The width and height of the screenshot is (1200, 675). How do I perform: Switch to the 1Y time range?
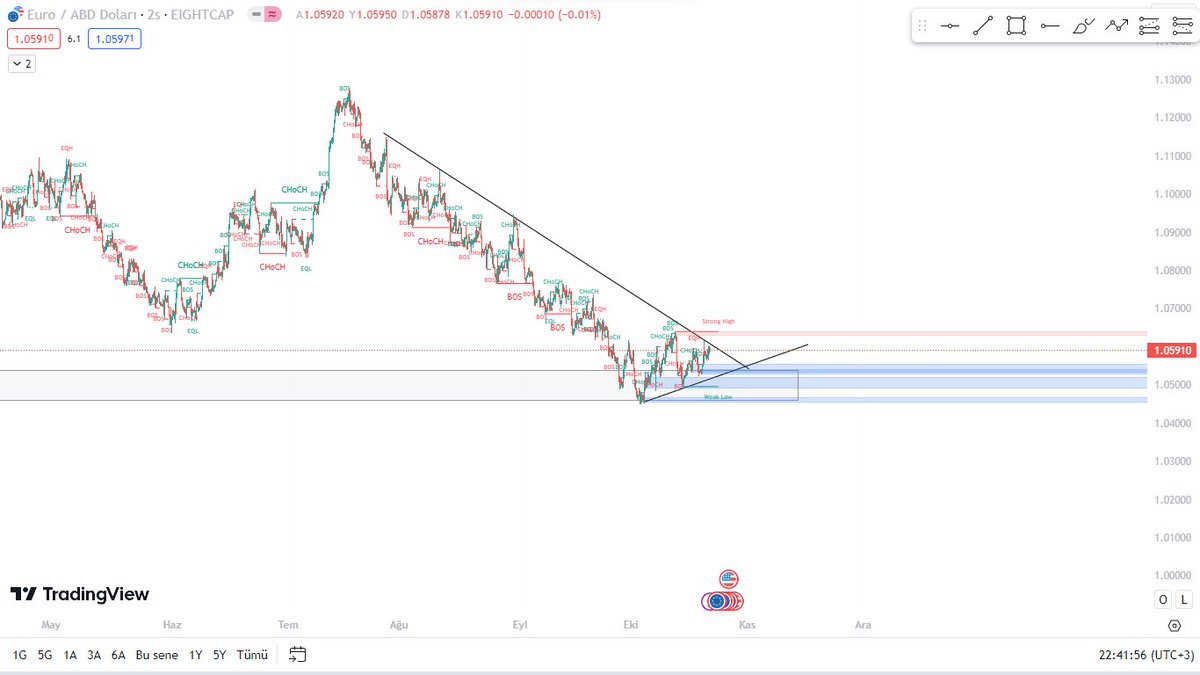point(194,655)
